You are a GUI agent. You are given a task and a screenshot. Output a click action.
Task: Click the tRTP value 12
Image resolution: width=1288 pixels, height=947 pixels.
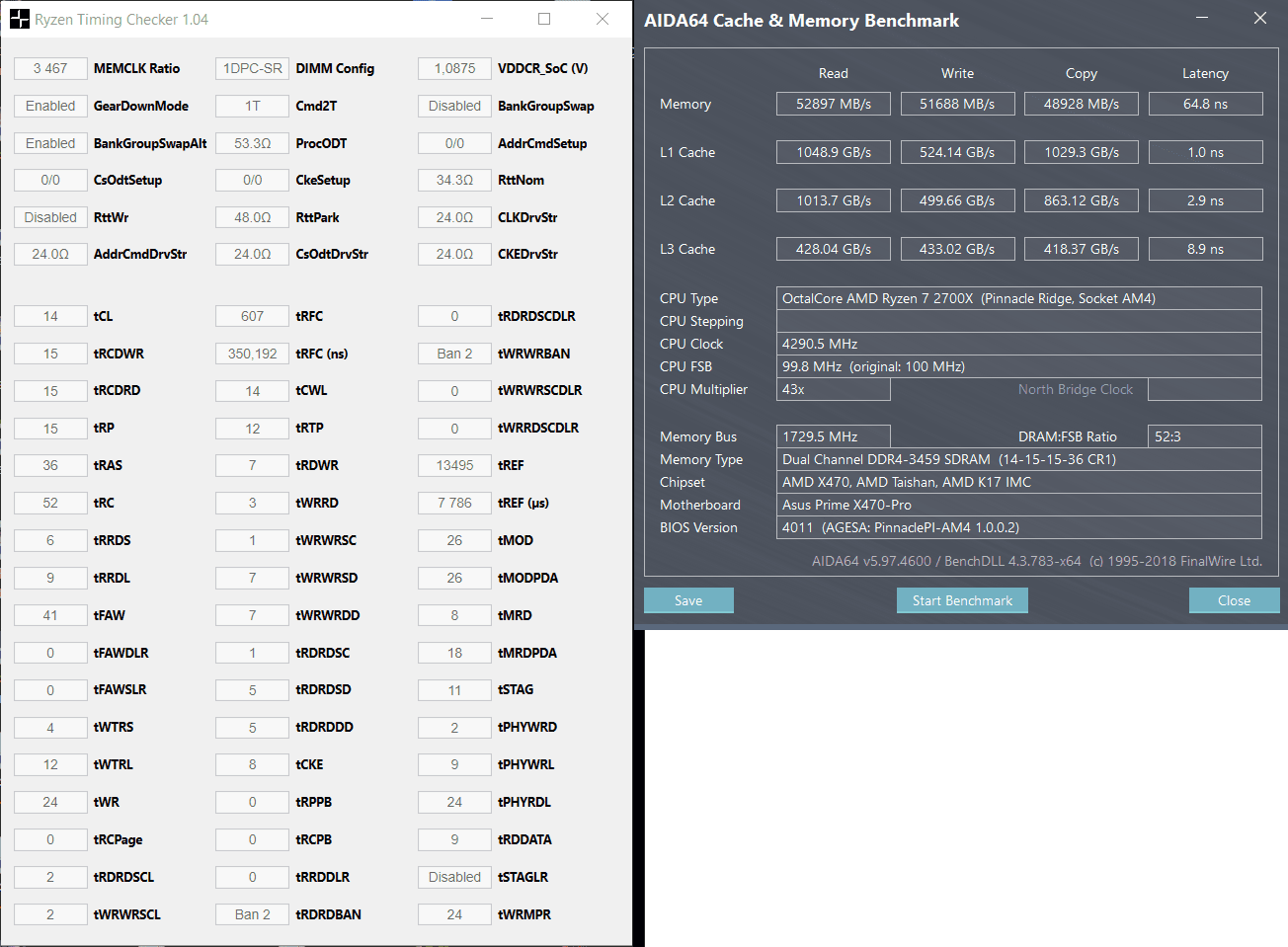pyautogui.click(x=253, y=429)
